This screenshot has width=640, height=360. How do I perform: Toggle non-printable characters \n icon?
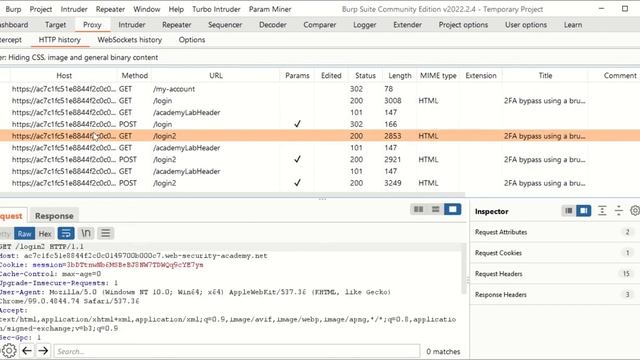click(86, 233)
